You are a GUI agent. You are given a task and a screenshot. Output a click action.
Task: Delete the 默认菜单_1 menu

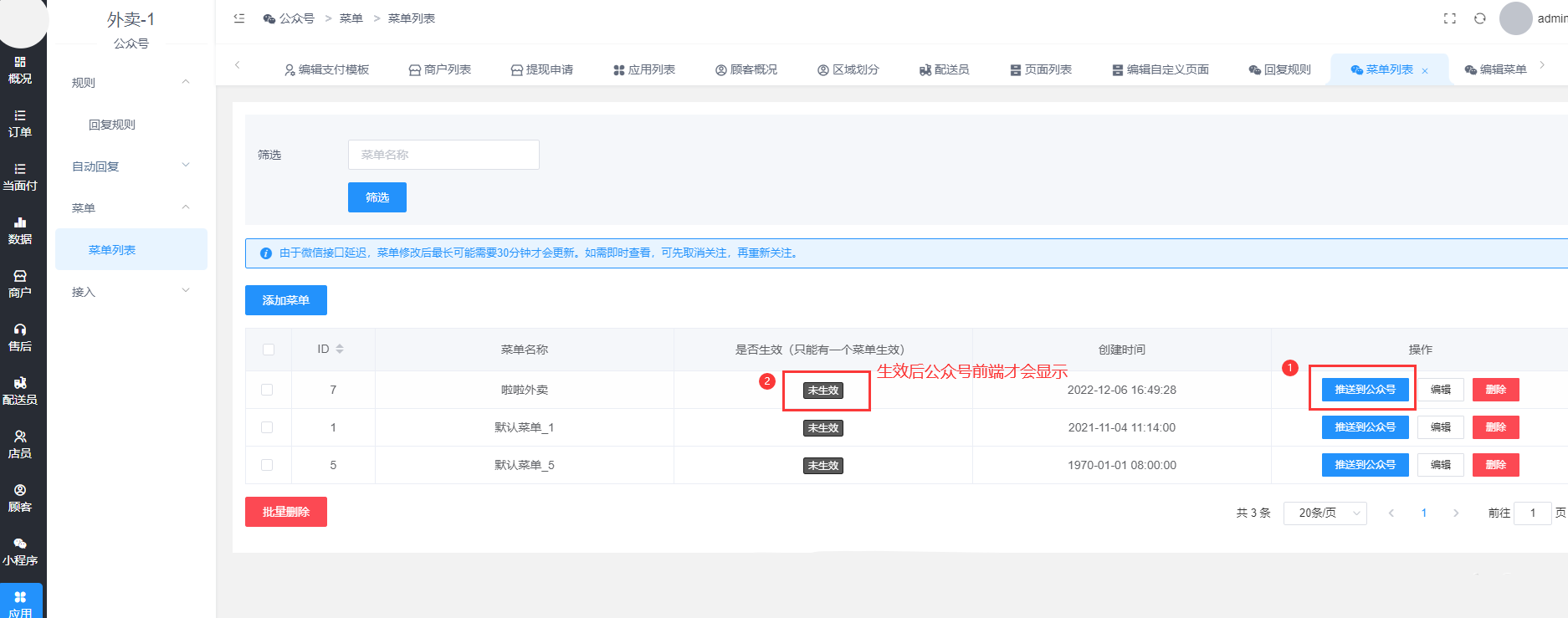point(1496,427)
